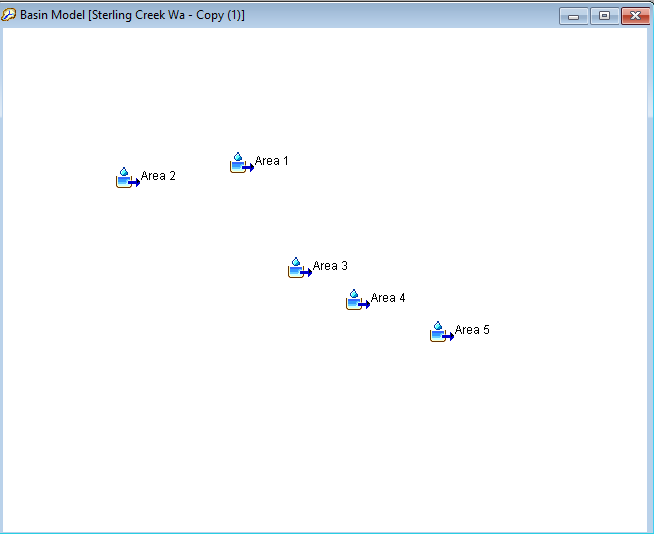Click the blue arrow on Area 2 icon

(135, 182)
